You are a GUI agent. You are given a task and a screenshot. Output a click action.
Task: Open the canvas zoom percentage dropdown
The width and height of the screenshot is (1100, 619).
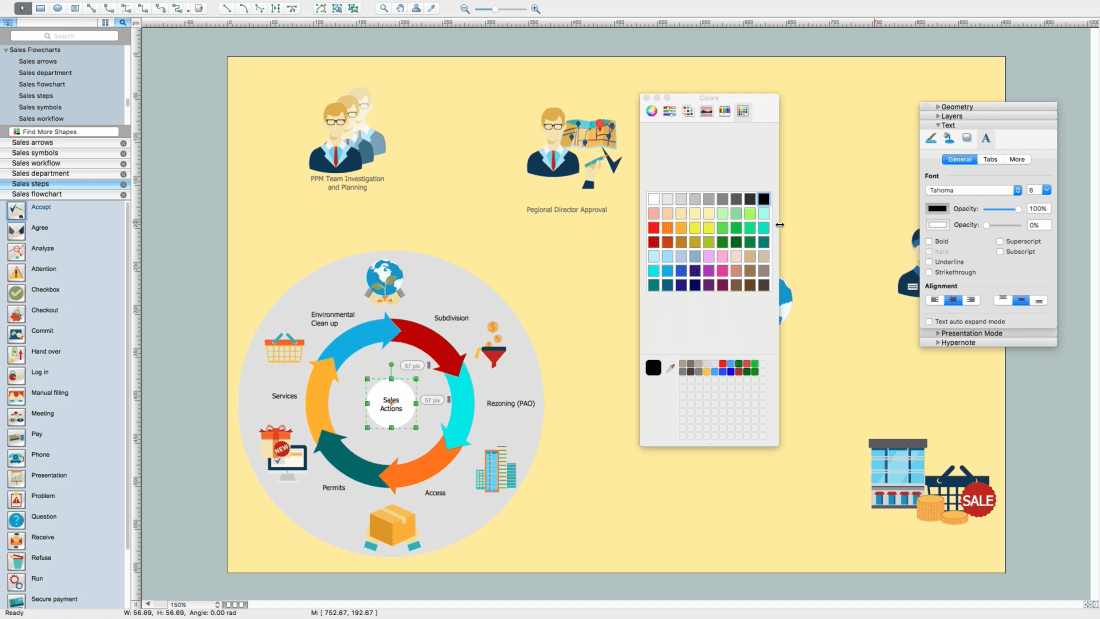tap(194, 604)
